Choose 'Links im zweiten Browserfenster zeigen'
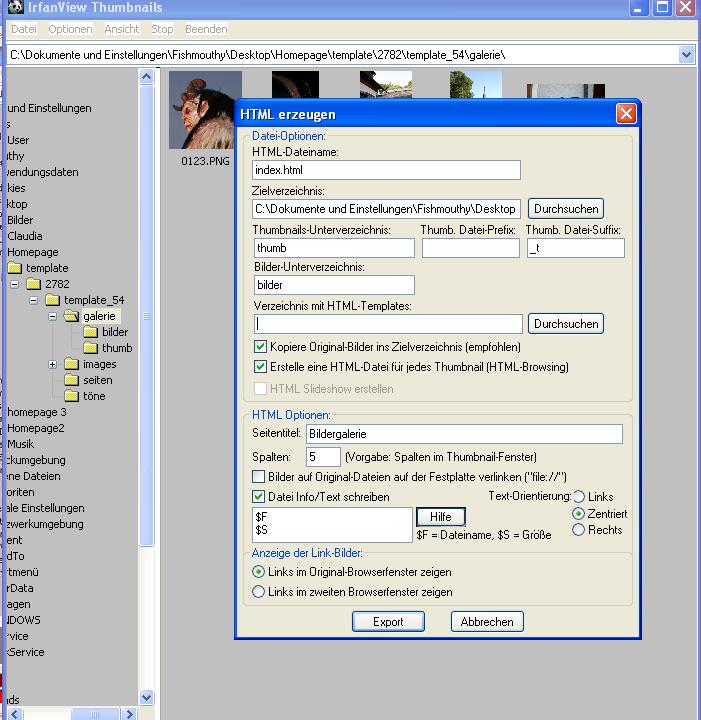This screenshot has height=720, width=701. [259, 592]
